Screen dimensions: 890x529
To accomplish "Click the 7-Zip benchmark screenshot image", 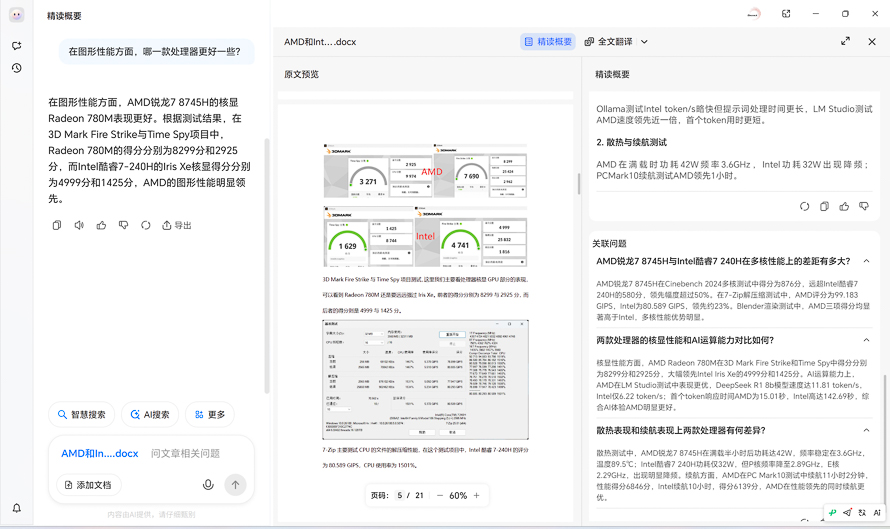I will click(425, 380).
